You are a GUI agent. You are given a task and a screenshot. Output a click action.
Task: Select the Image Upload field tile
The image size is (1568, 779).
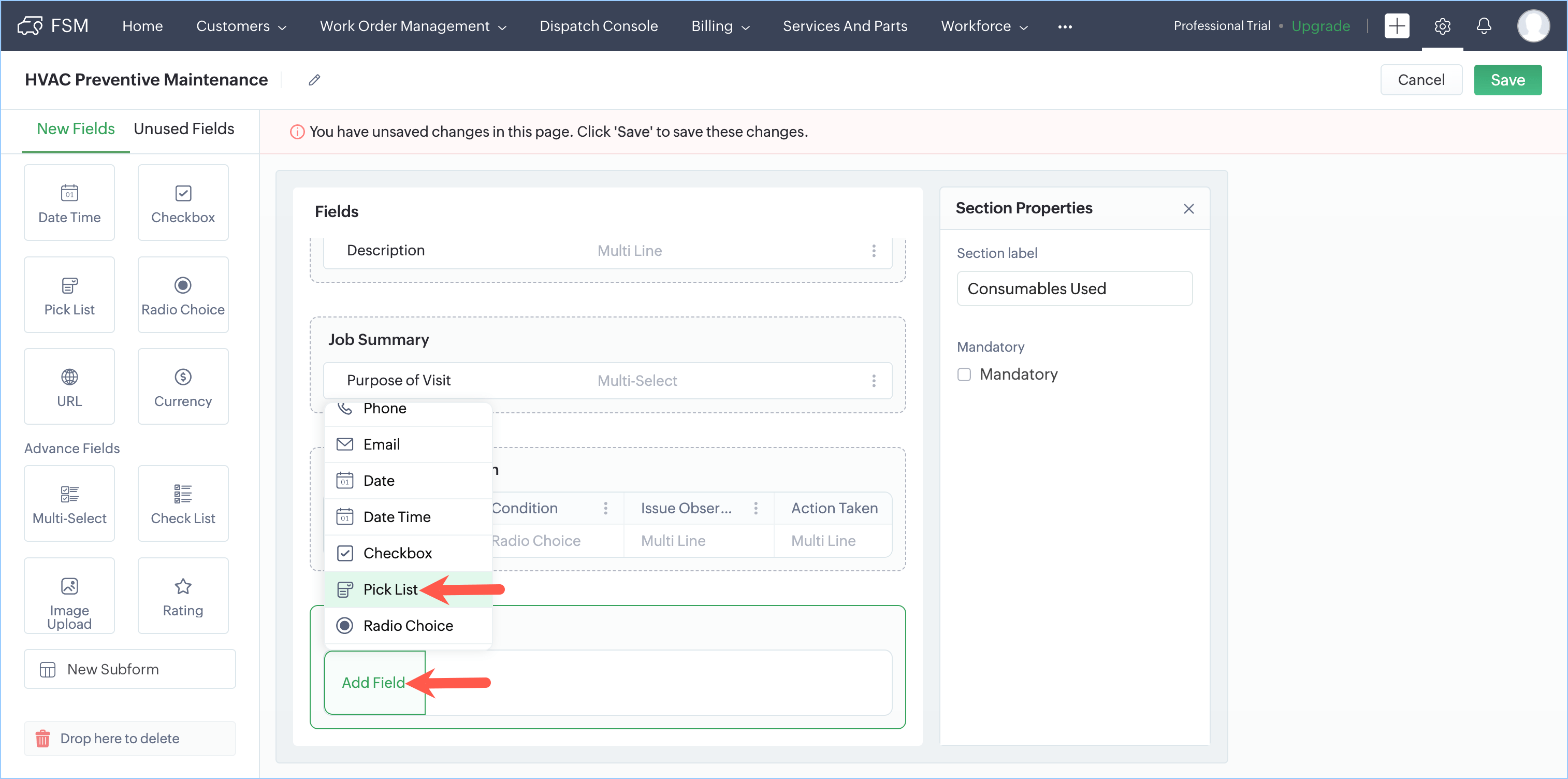pos(69,596)
